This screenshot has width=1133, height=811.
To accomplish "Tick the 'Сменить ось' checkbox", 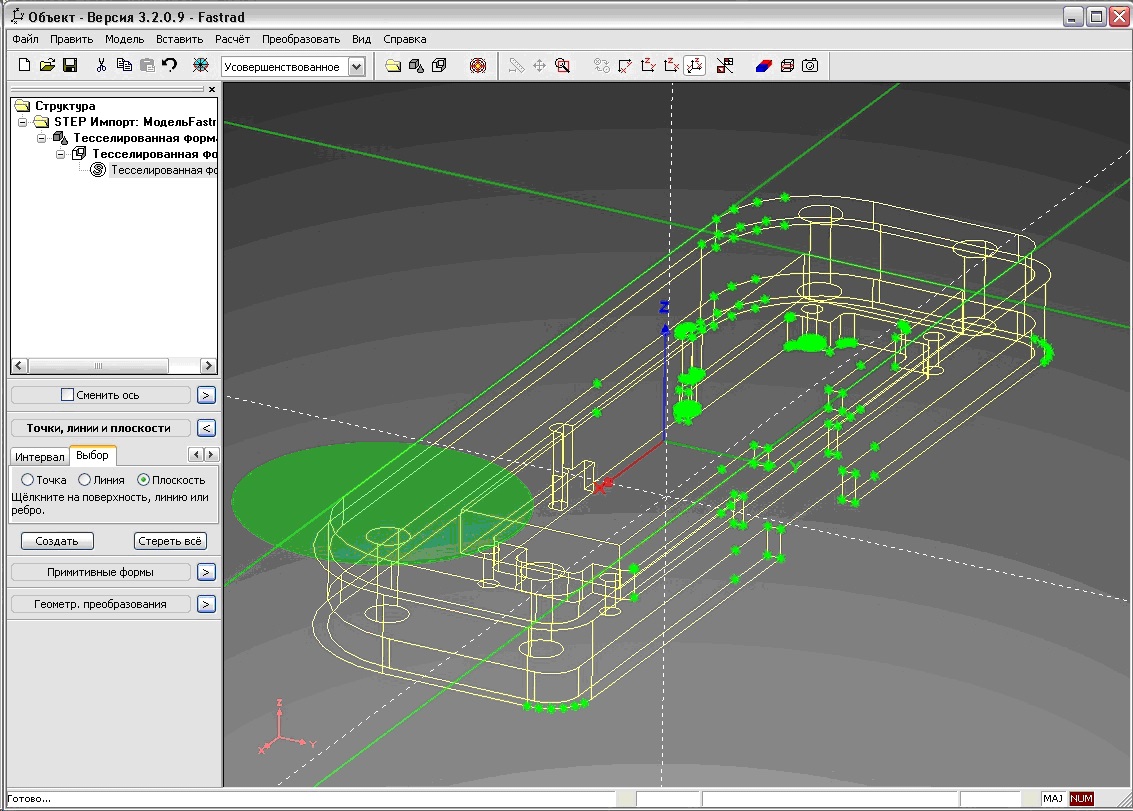I will [x=67, y=395].
